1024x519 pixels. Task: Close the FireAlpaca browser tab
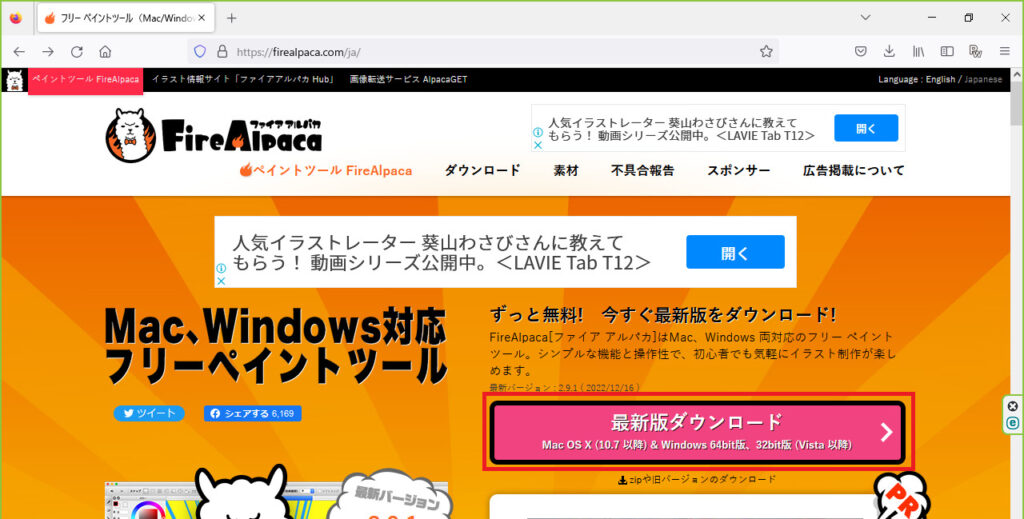202,18
